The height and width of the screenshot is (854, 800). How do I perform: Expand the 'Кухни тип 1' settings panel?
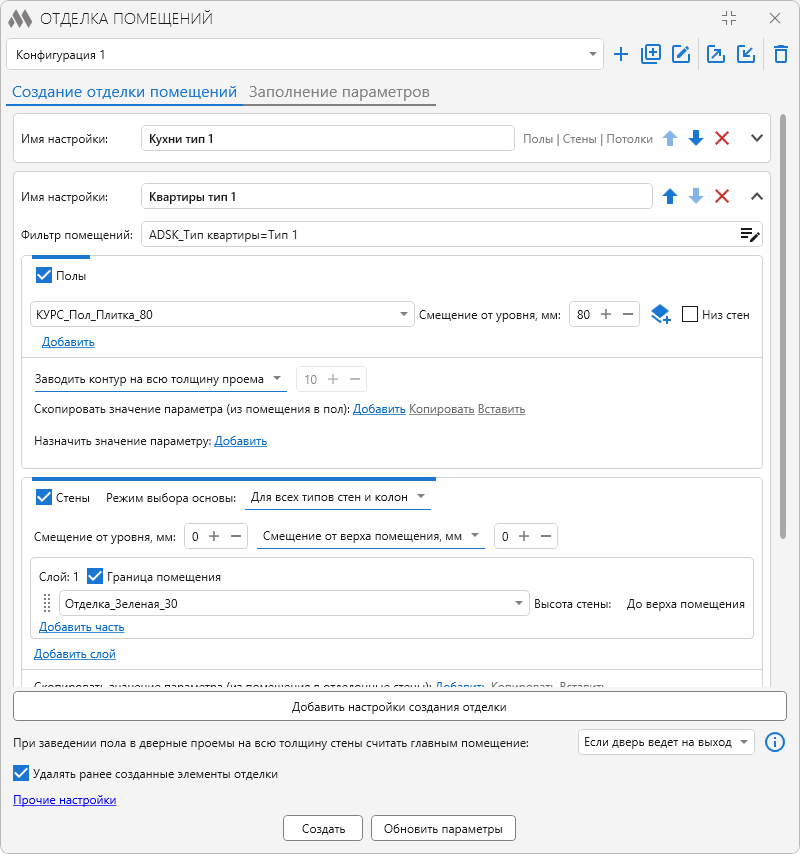[x=757, y=138]
